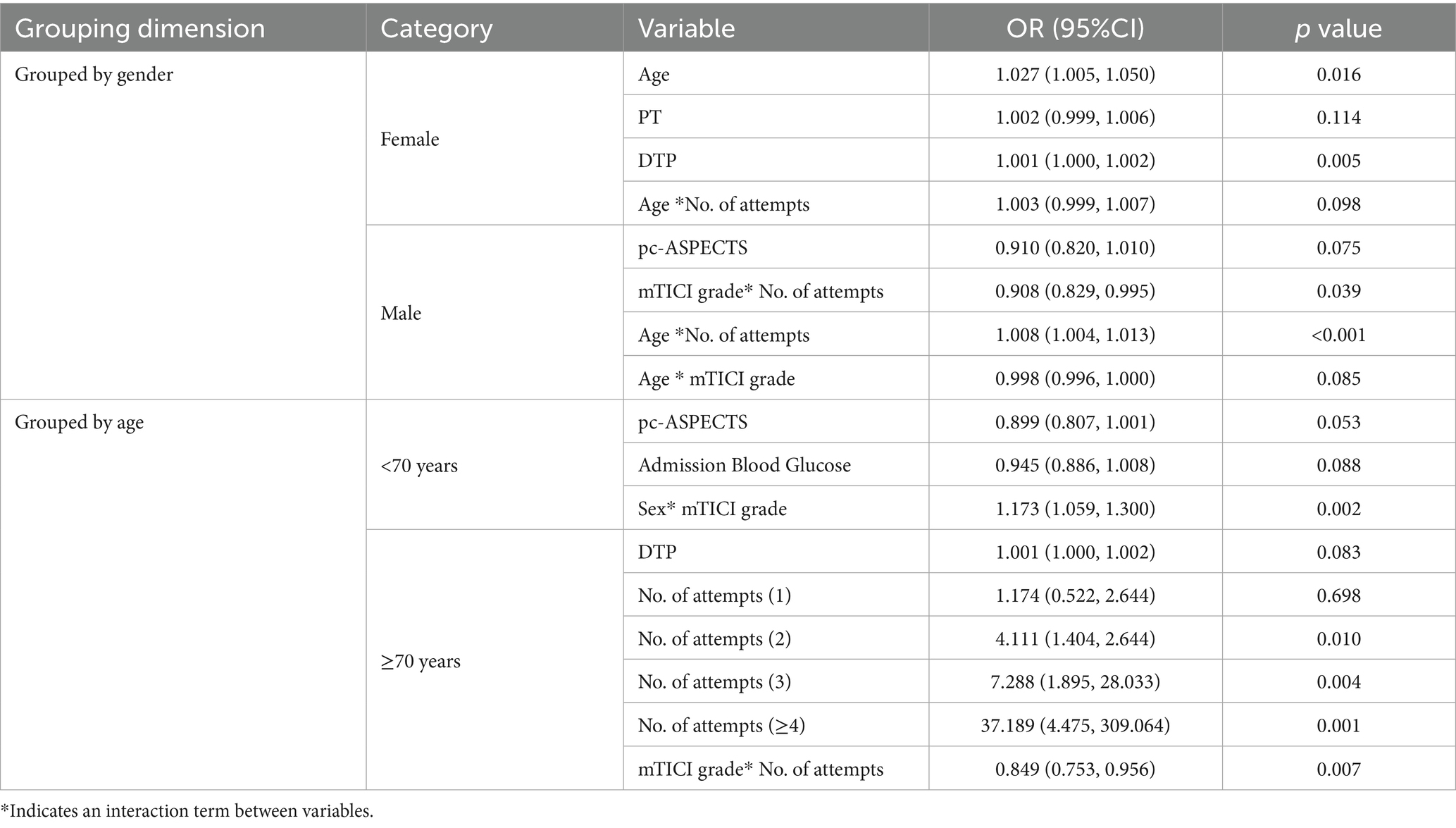This screenshot has width=1456, height=828.
Task: Select the "Sex* mTICI grade" cell
Action: 711,509
